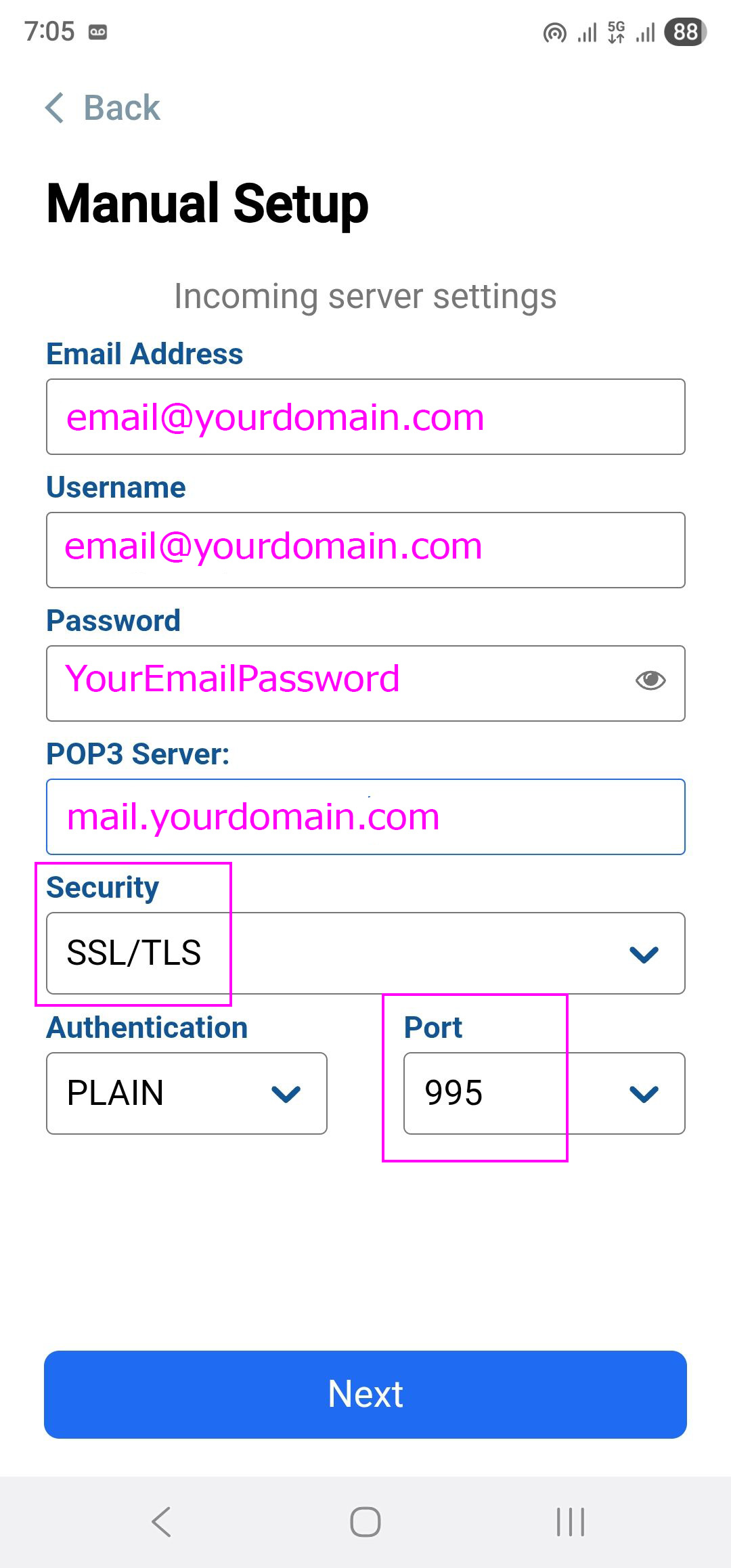731x1568 pixels.
Task: Tap the Back text link
Action: tap(122, 108)
